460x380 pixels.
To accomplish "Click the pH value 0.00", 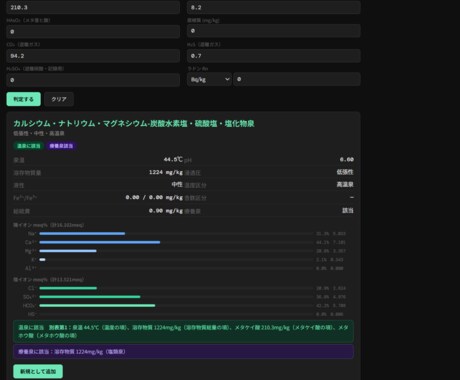I will (347, 159).
